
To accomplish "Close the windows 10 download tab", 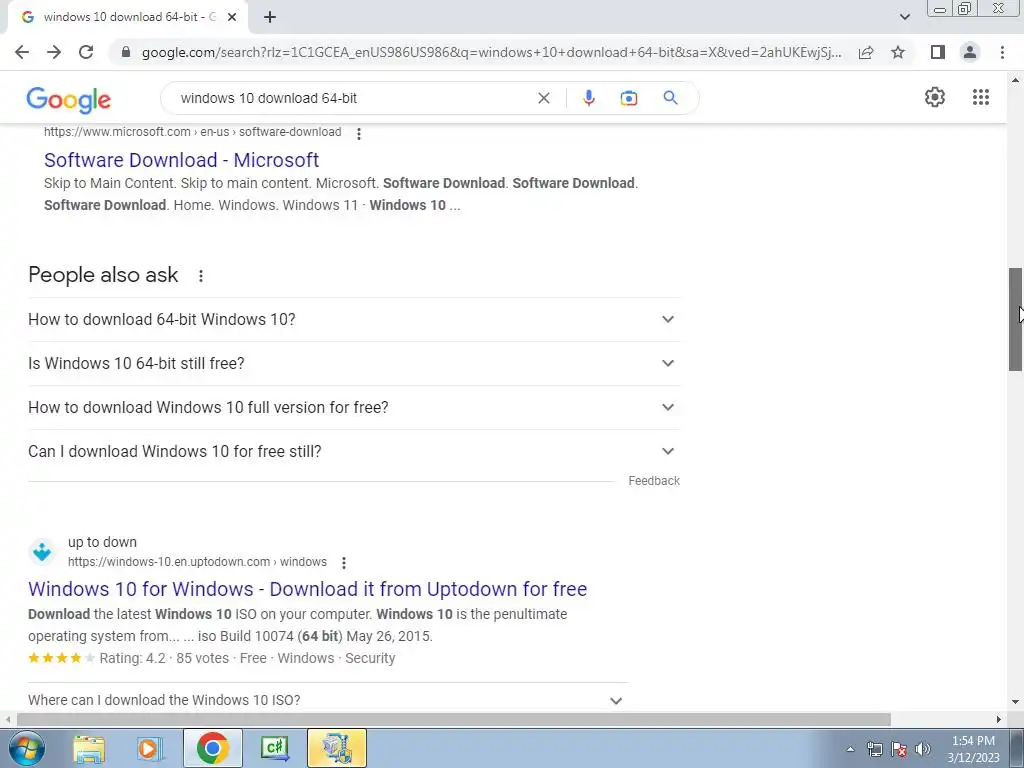I will point(232,17).
